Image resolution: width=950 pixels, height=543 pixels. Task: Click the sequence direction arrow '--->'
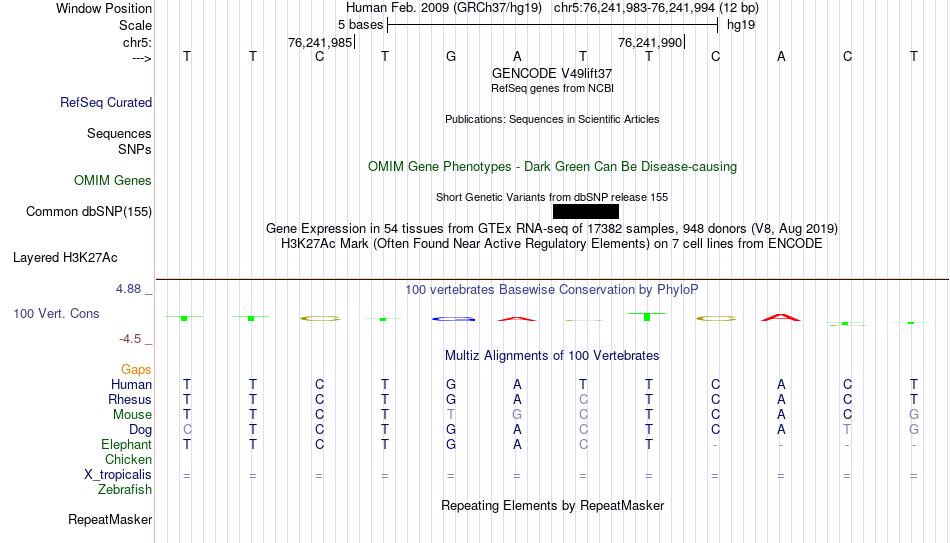pyautogui.click(x=142, y=58)
